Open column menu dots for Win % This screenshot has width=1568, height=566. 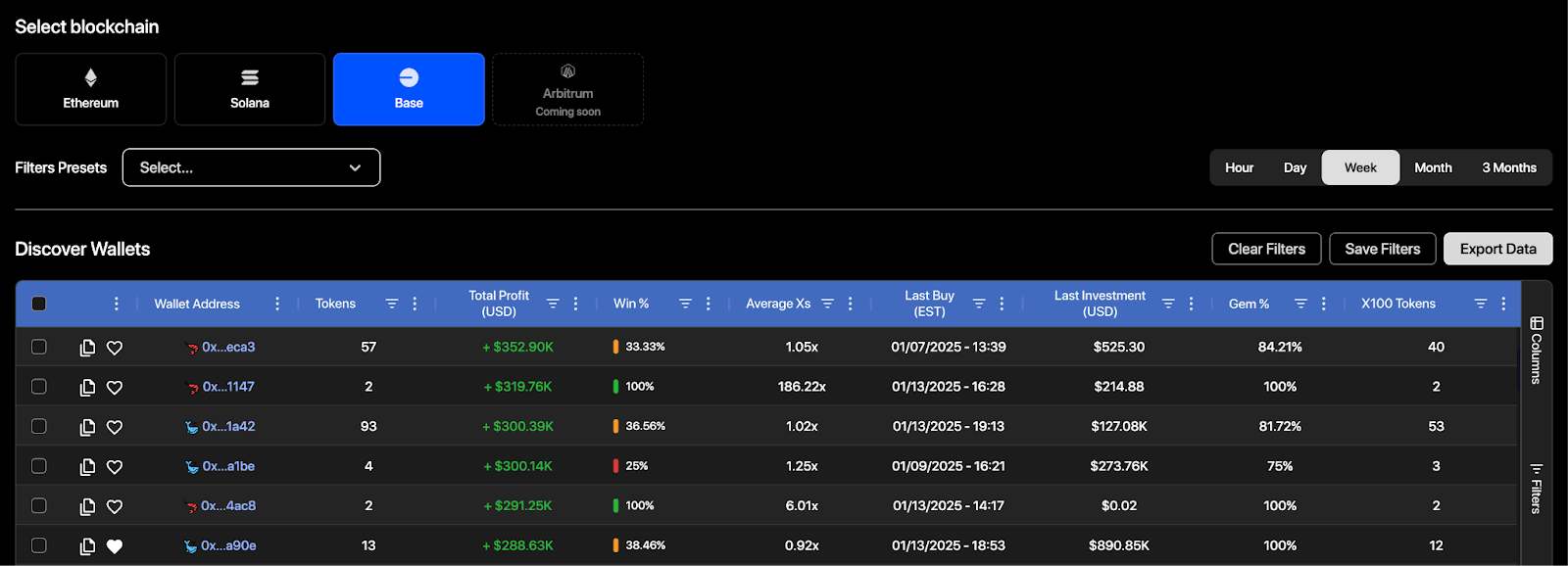708,304
